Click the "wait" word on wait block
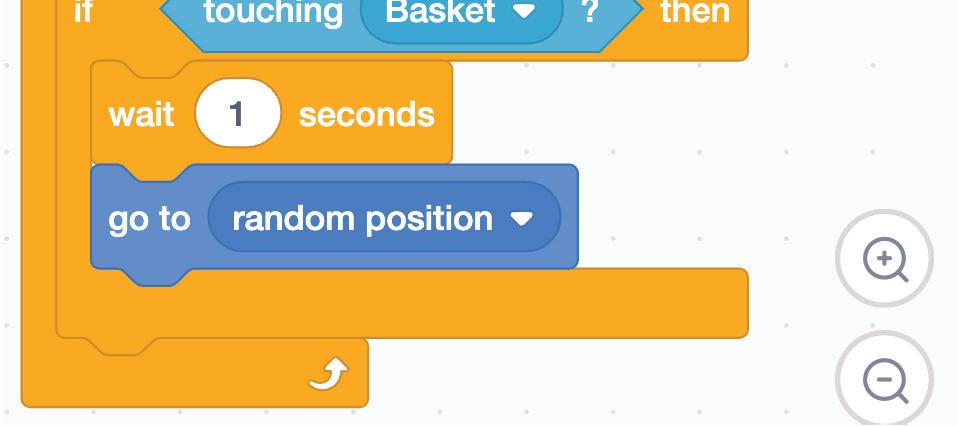 click(x=141, y=114)
